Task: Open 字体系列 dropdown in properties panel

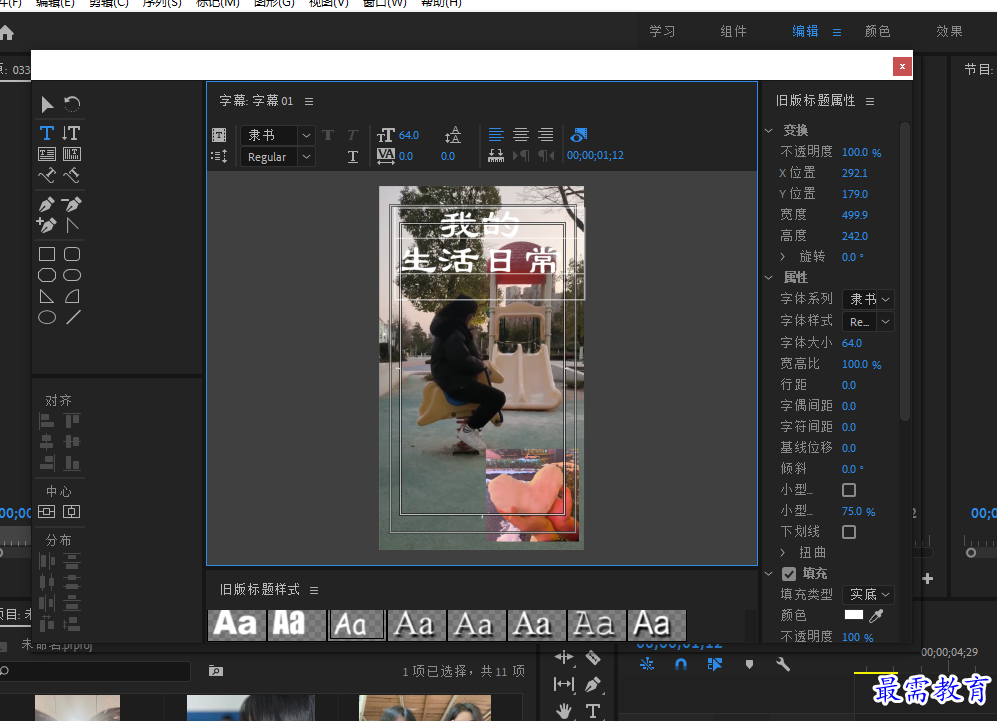Action: 869,299
